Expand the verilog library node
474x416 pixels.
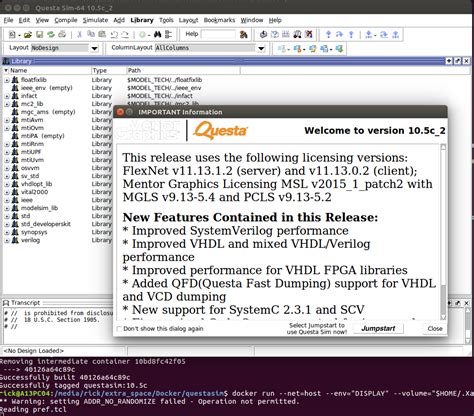[7, 240]
